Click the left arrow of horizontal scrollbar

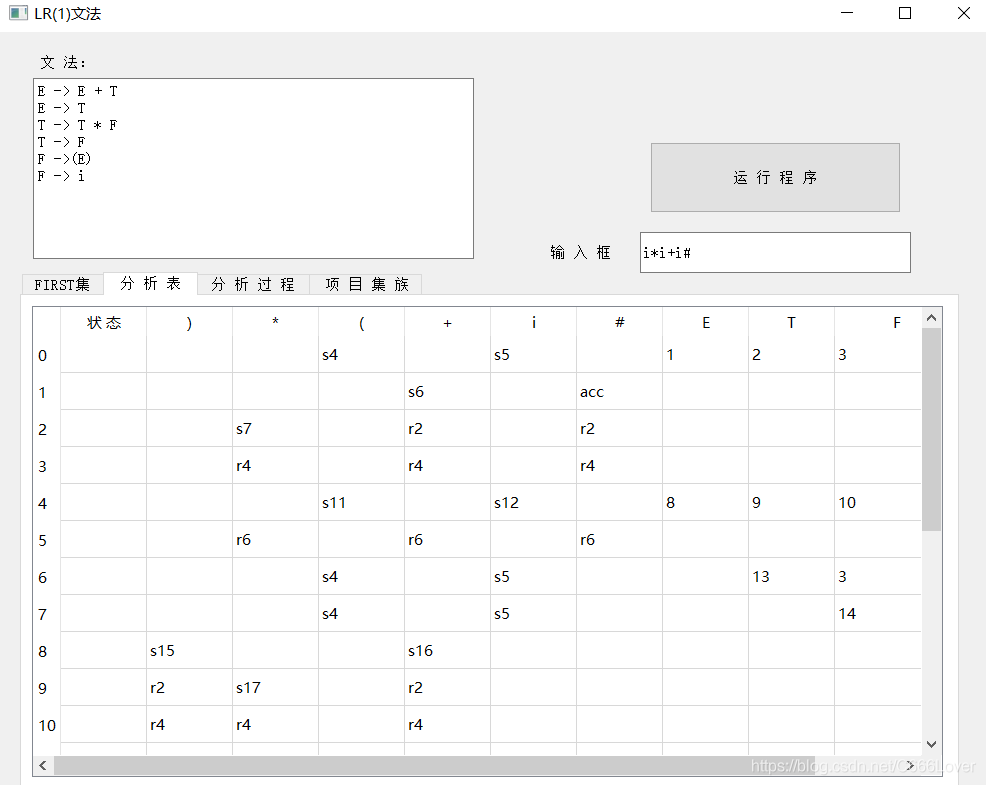42,765
